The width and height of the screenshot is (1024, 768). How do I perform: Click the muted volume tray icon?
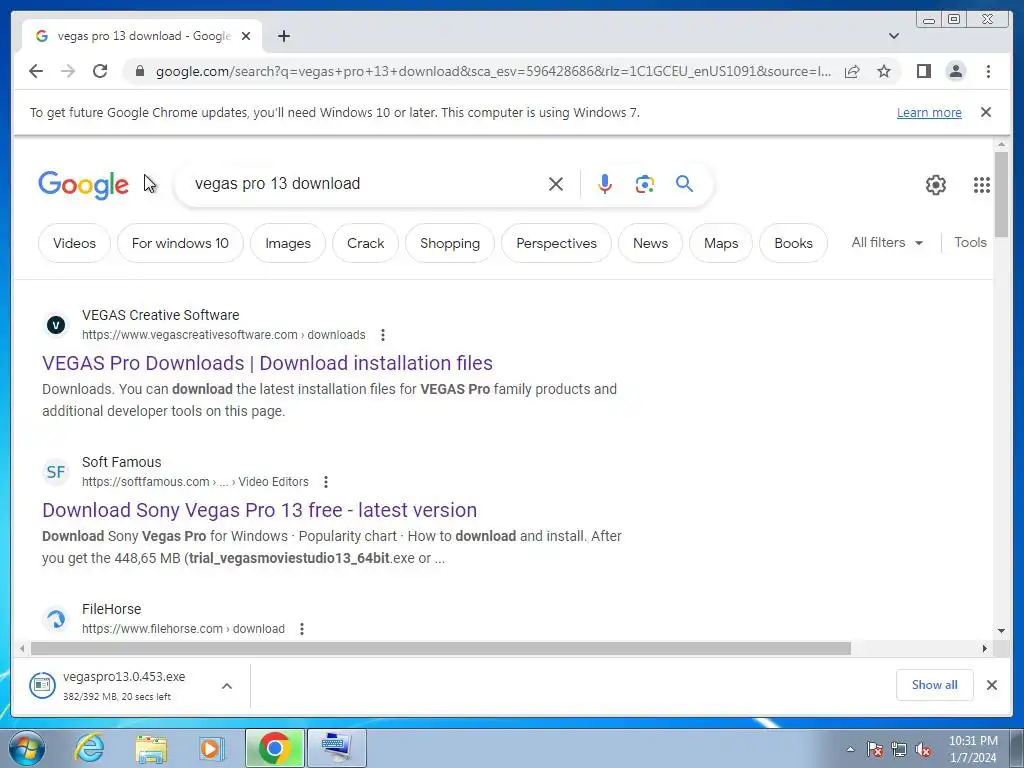(x=923, y=749)
